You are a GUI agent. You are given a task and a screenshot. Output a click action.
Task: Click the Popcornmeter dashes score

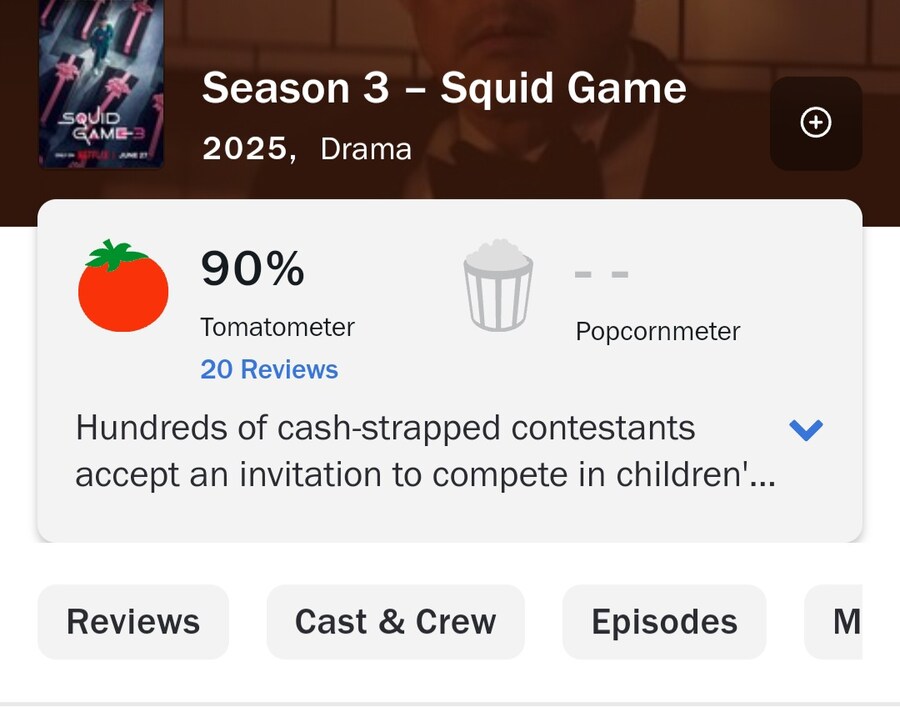(x=602, y=274)
